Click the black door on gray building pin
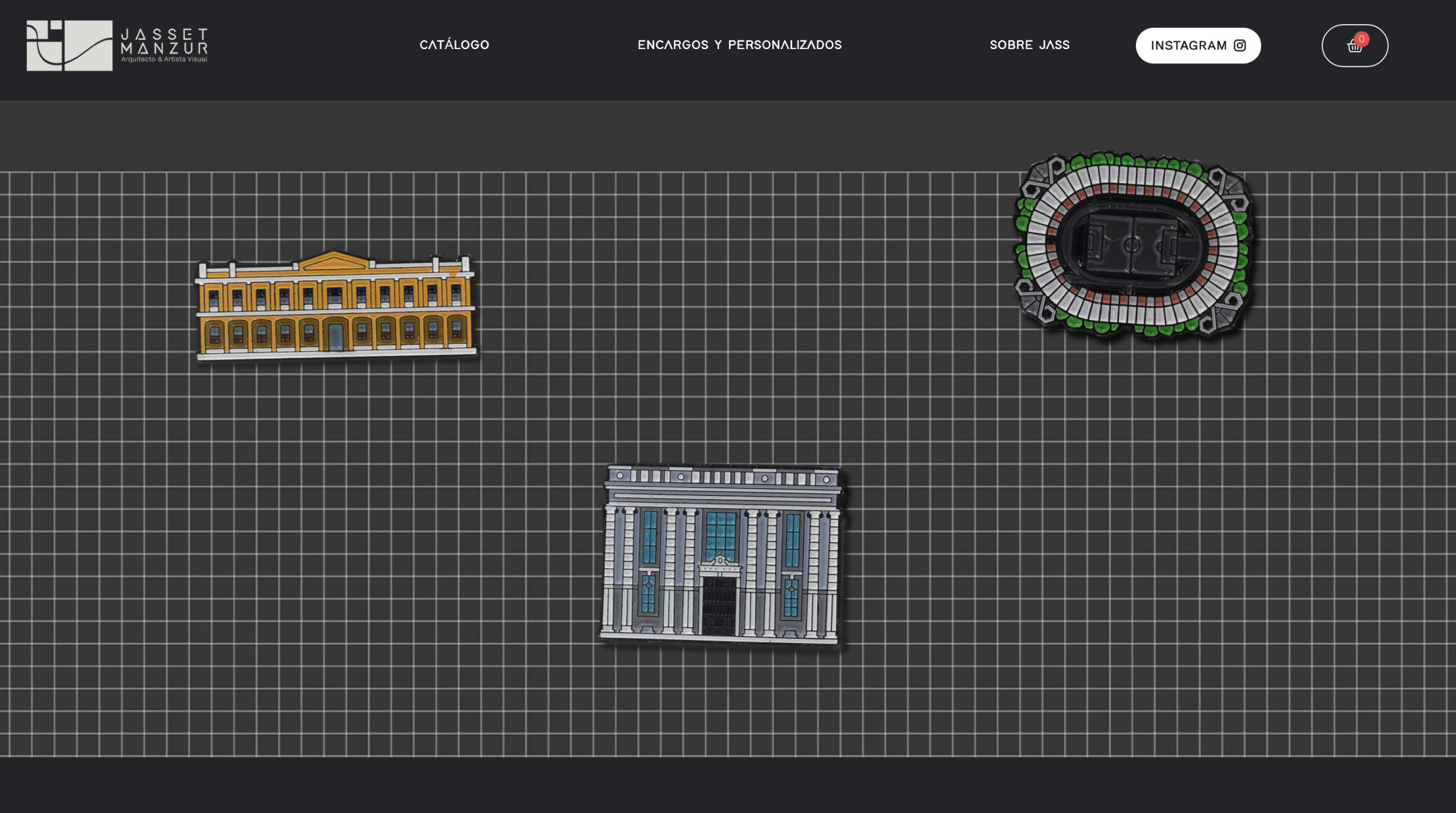The height and width of the screenshot is (813, 1456). point(719,607)
